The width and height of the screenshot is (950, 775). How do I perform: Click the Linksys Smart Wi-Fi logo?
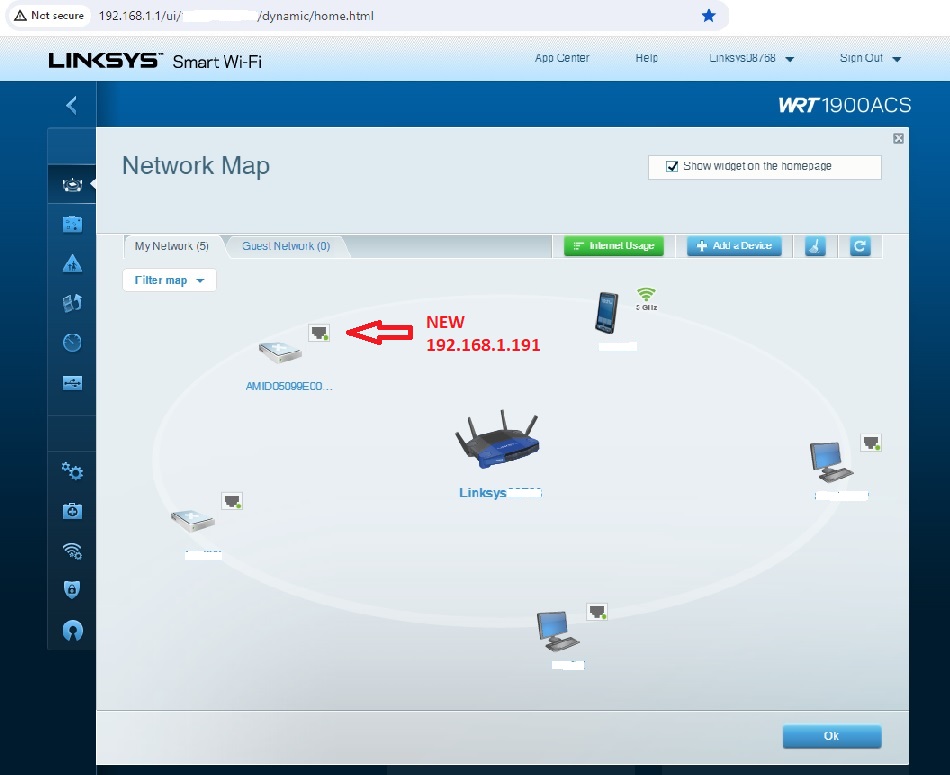(155, 61)
